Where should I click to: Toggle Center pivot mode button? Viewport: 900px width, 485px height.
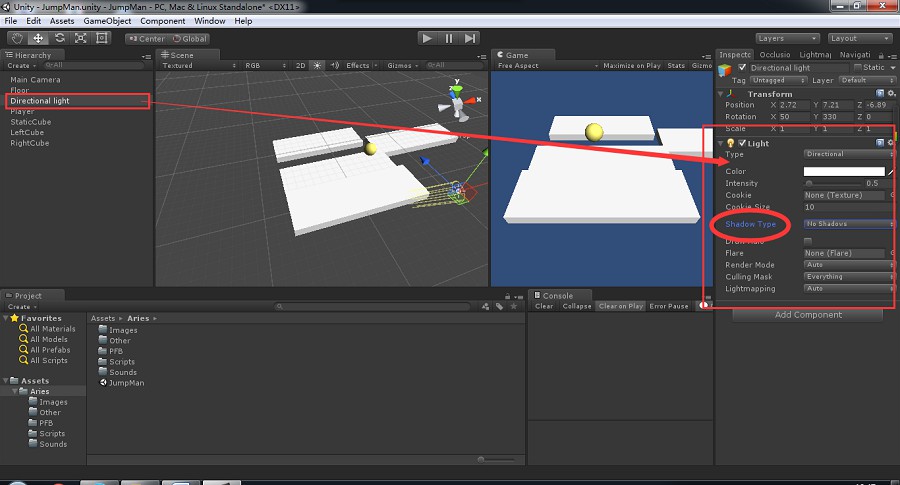point(147,39)
